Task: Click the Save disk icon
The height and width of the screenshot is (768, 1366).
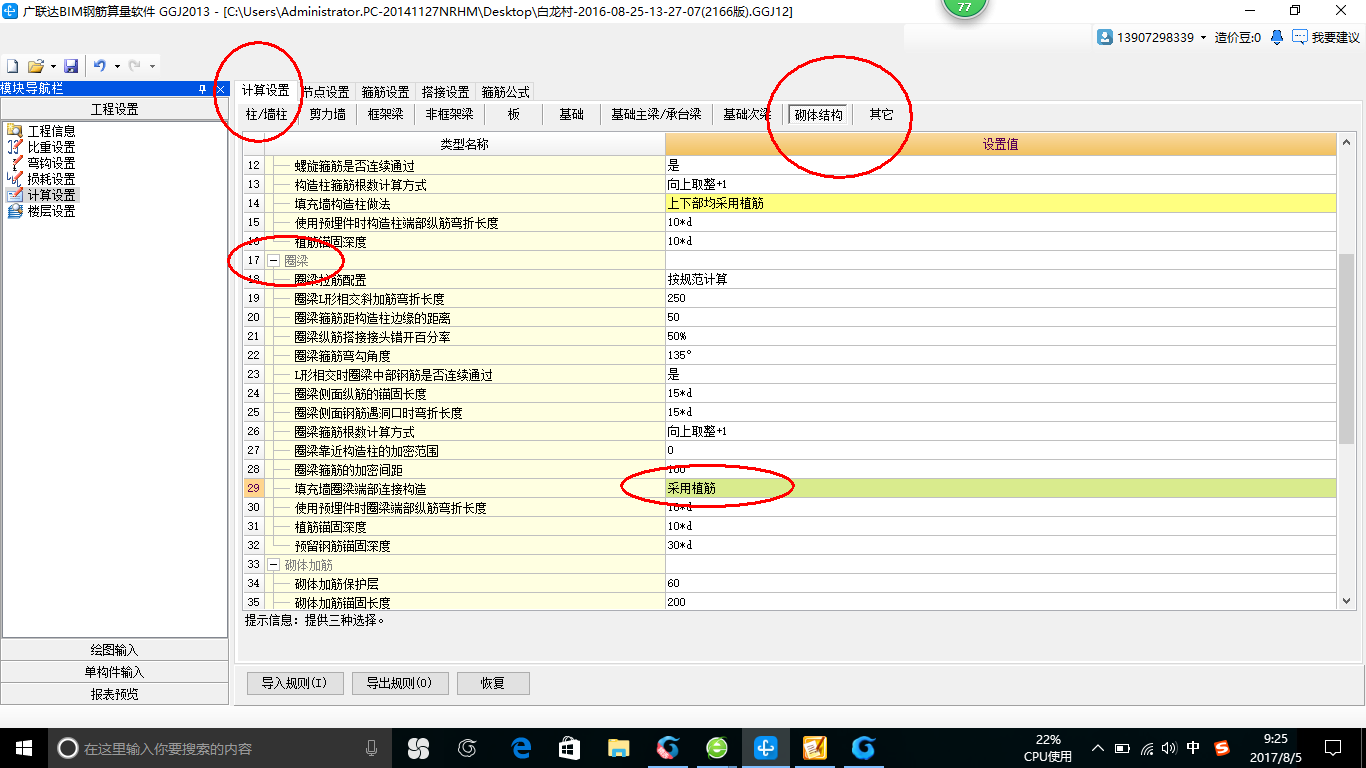Action: (71, 66)
